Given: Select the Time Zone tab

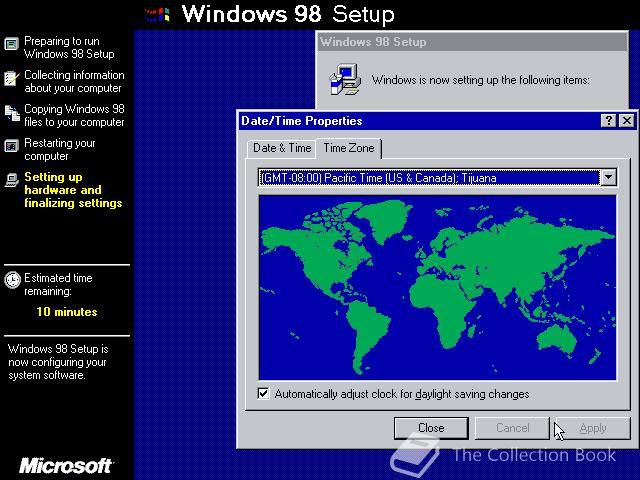Looking at the screenshot, I should tap(349, 148).
